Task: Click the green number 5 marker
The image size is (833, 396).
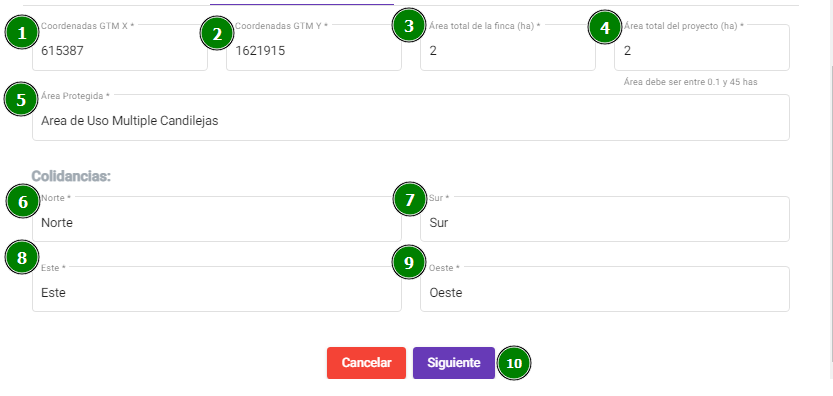Action: pyautogui.click(x=21, y=99)
